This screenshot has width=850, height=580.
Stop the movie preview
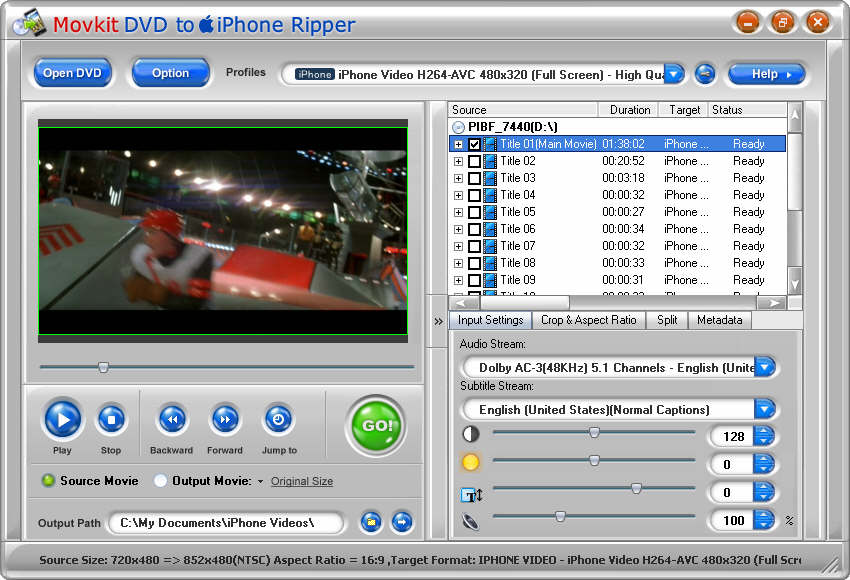[111, 419]
